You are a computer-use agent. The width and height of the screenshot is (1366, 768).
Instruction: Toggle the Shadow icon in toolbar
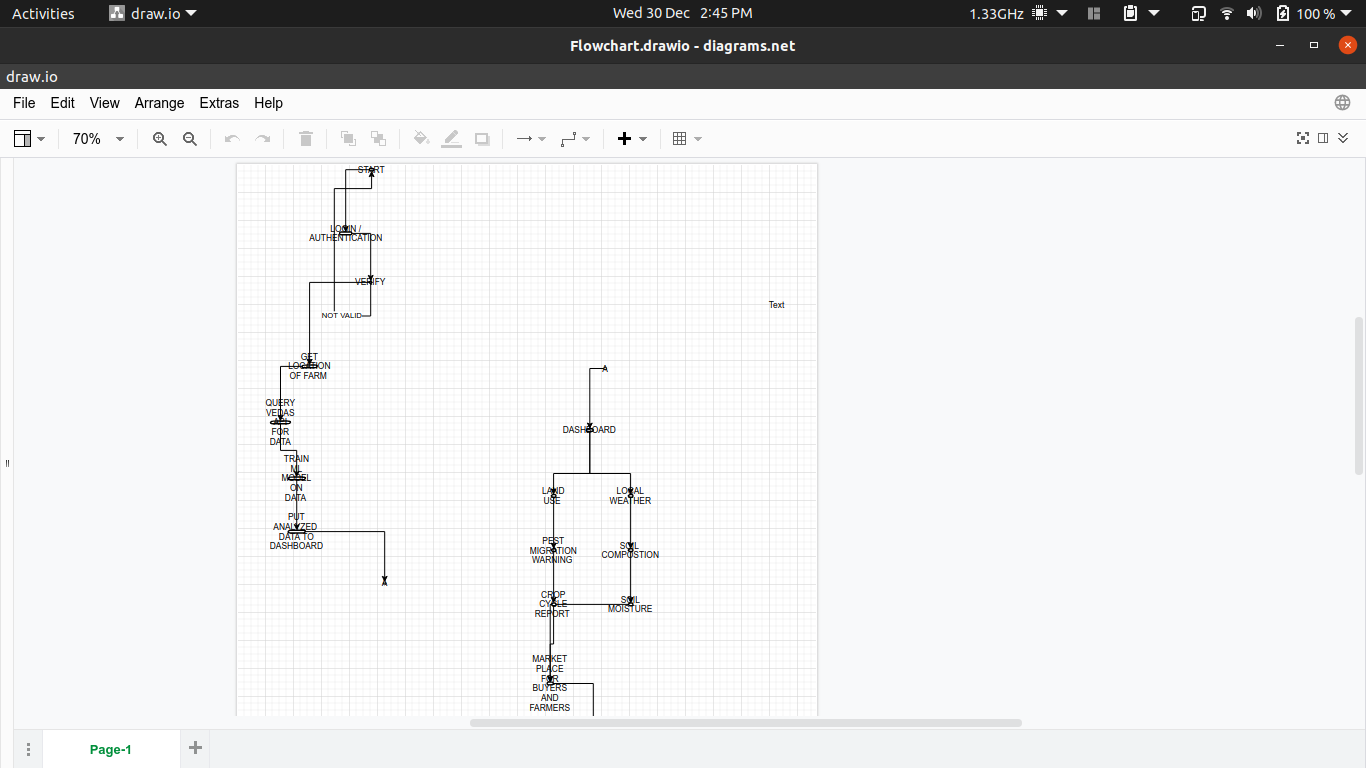click(482, 139)
